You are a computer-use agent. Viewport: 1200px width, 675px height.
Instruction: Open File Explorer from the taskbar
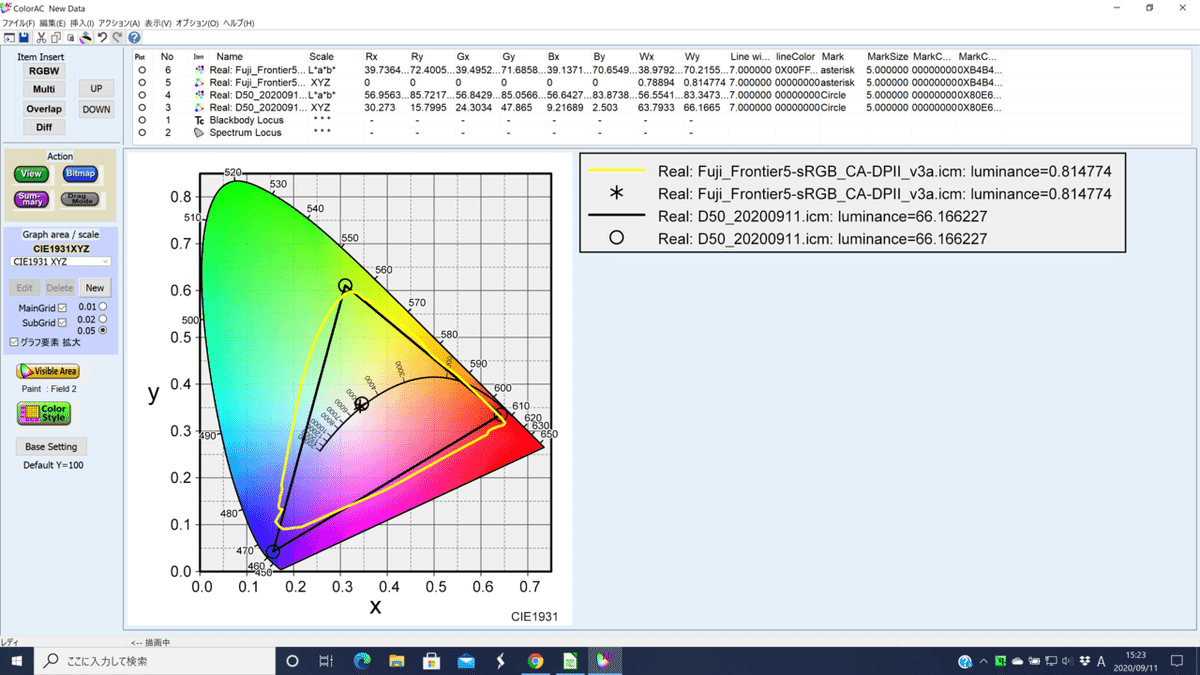[x=397, y=661]
